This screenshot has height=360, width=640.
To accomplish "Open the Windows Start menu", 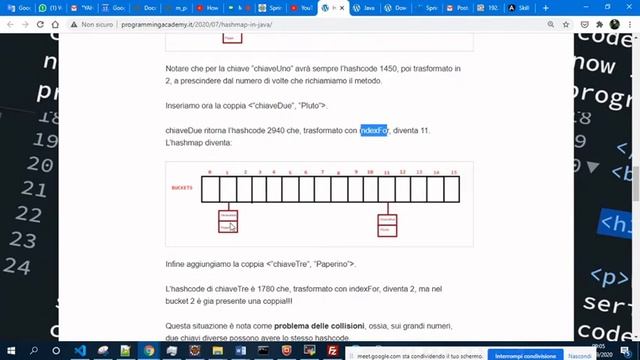I will pyautogui.click(x=11, y=351).
